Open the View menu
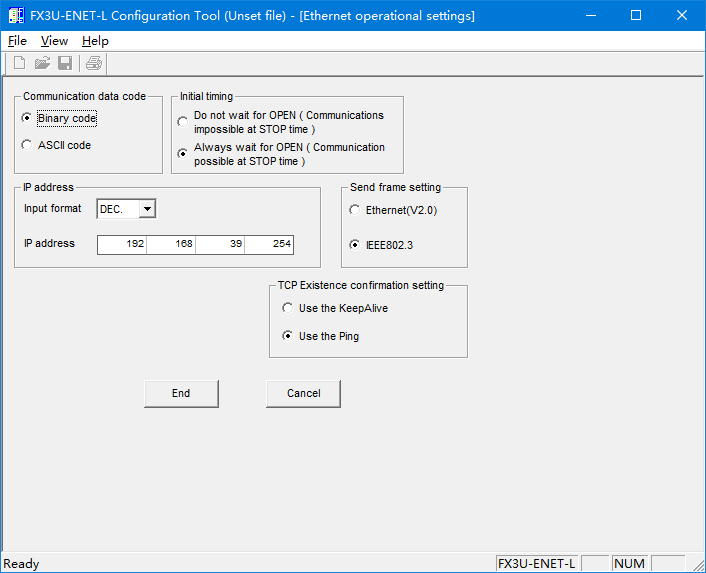 (54, 41)
